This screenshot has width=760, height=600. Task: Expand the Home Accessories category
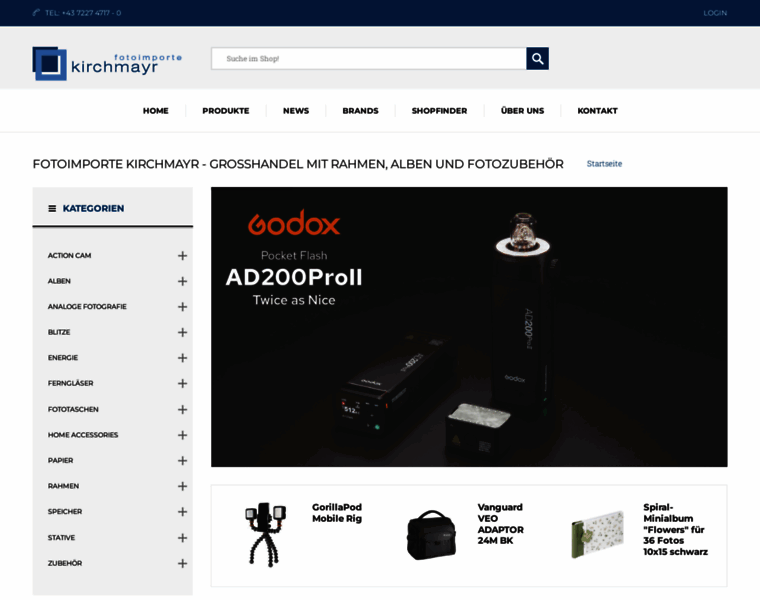(x=182, y=435)
